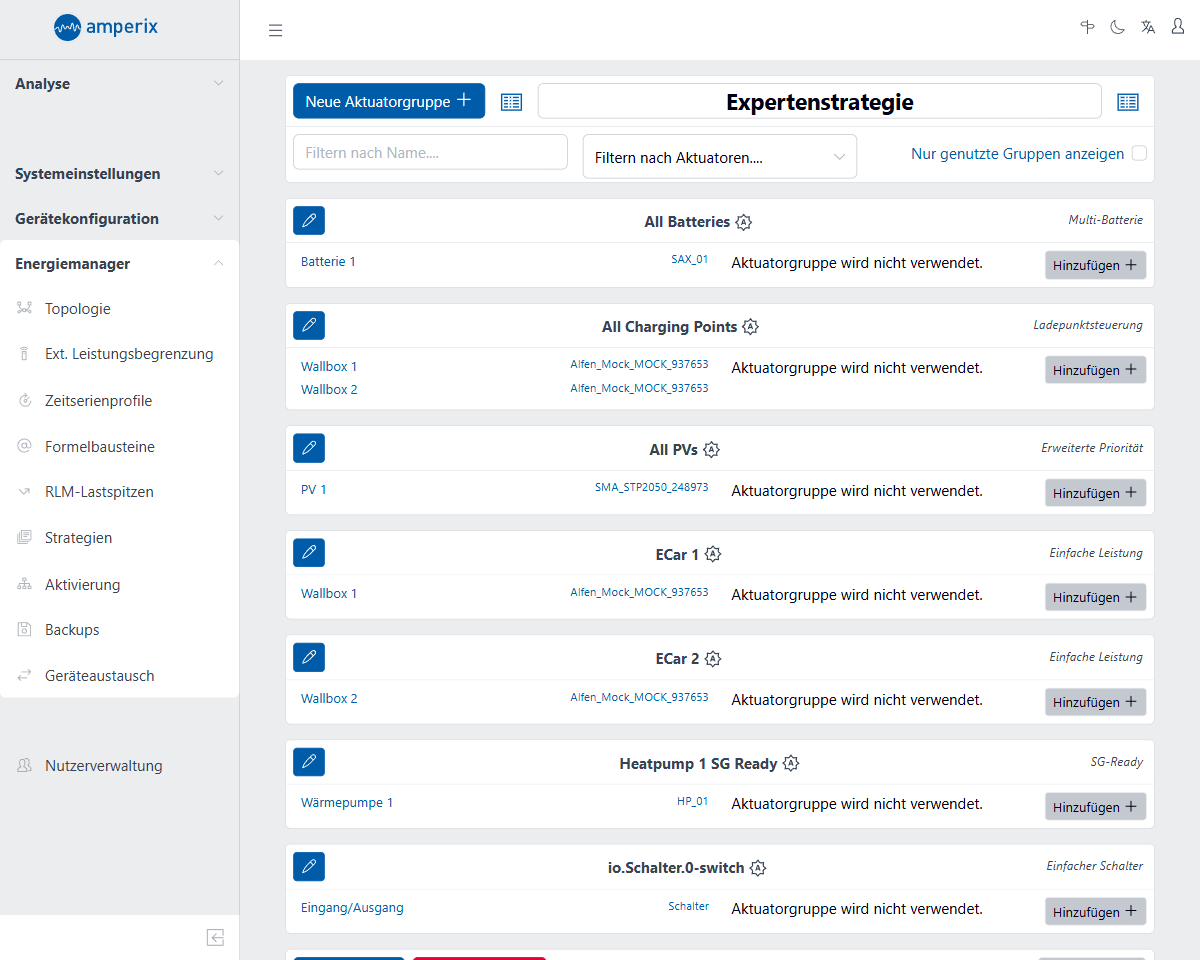Collapse the sidebar with bottom arrow icon

point(215,937)
